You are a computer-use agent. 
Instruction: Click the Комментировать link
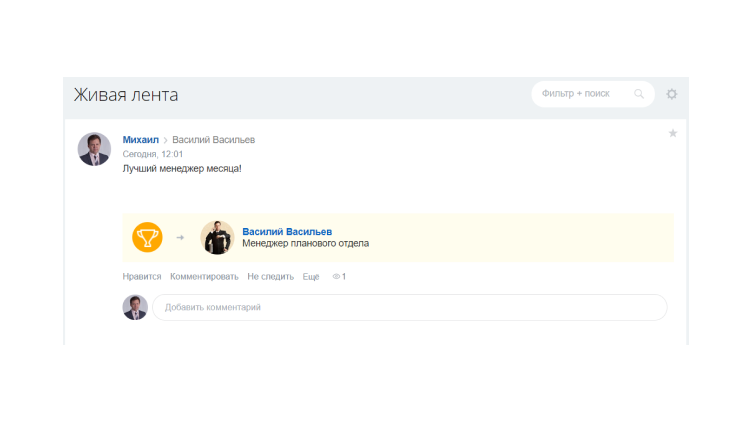coord(204,277)
